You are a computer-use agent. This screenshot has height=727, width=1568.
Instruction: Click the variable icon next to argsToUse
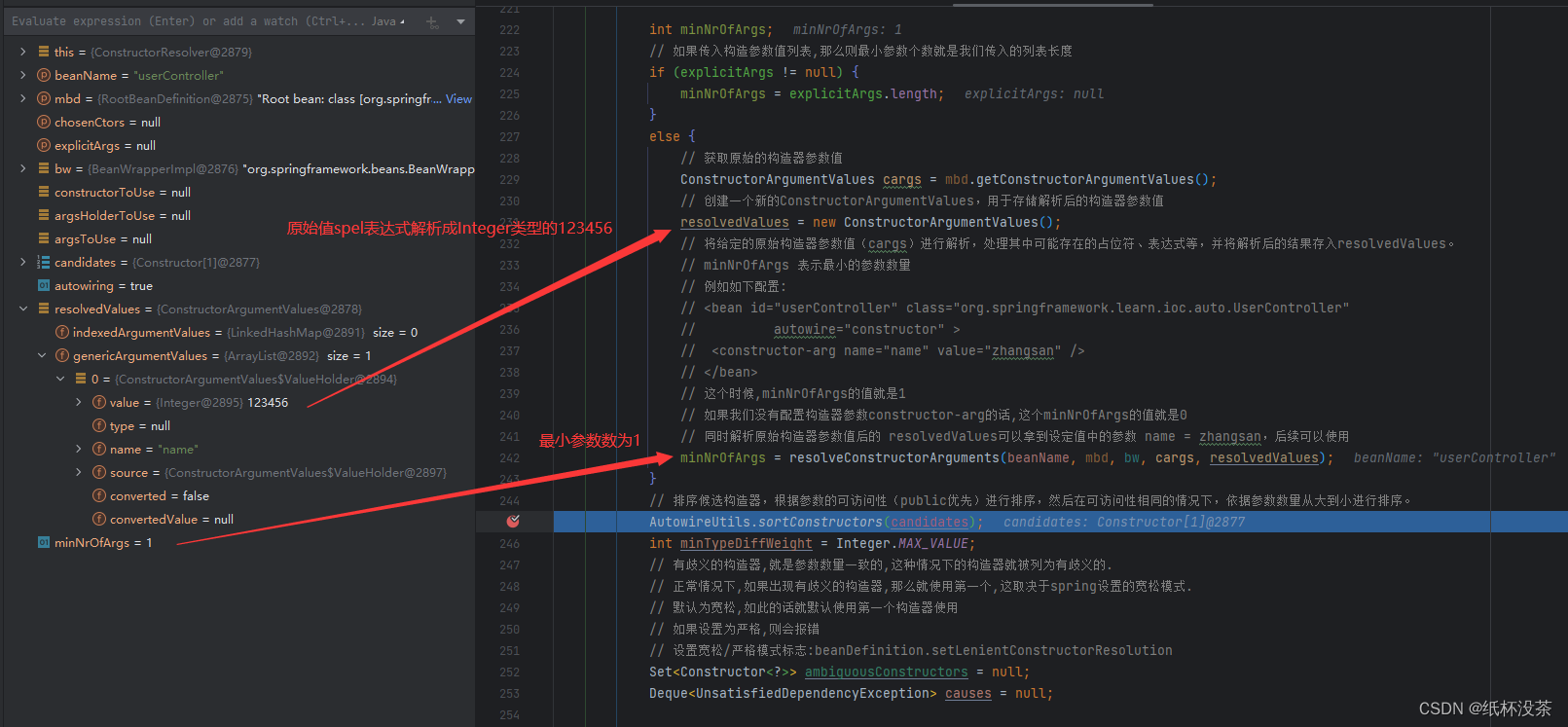[x=44, y=238]
